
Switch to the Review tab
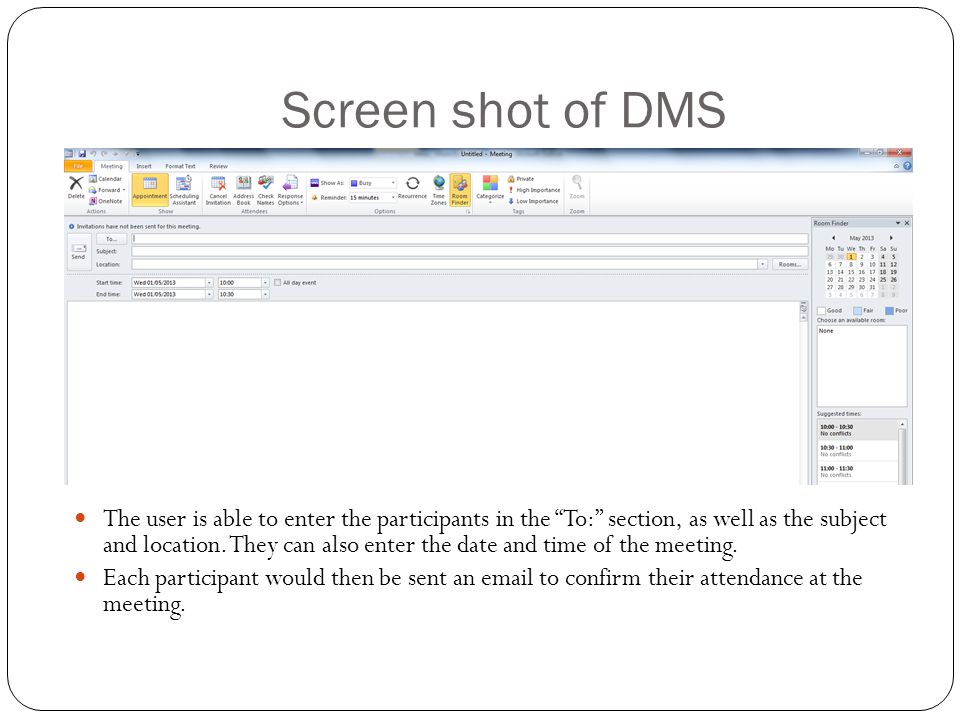click(x=219, y=166)
